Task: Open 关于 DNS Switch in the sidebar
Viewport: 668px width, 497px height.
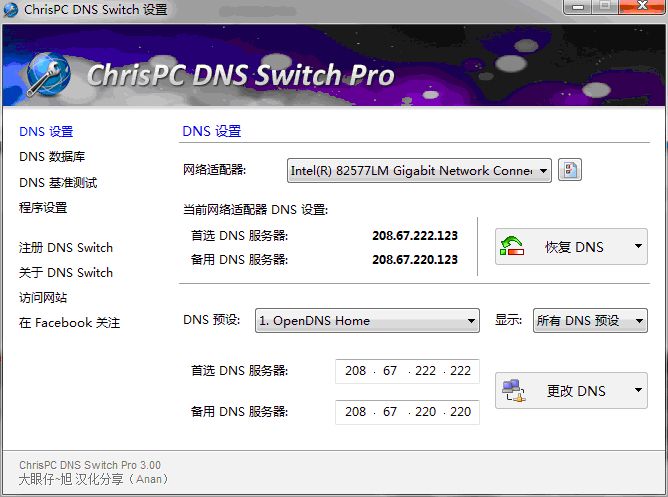Action: click(x=66, y=273)
